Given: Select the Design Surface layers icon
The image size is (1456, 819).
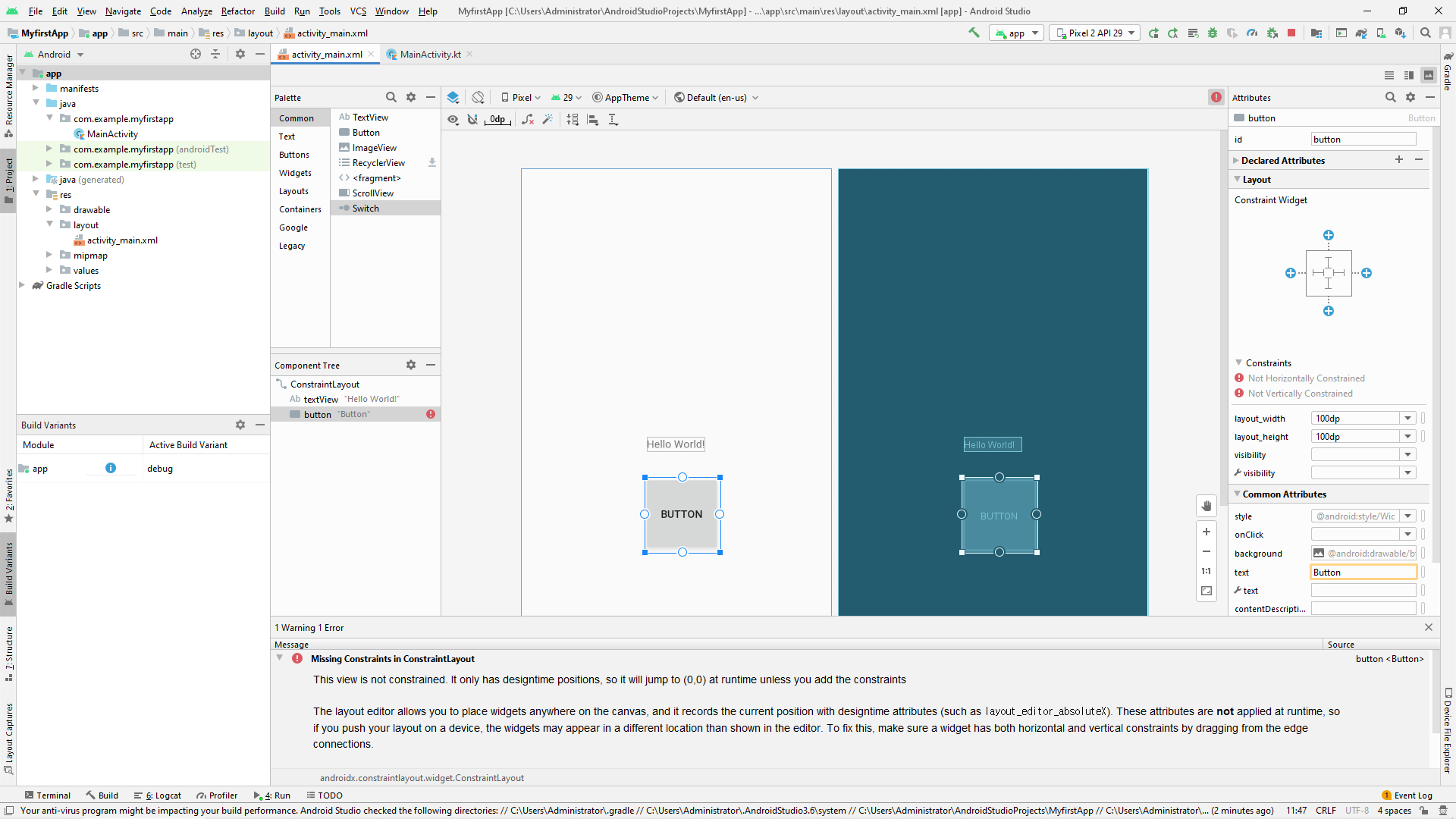Looking at the screenshot, I should click(x=453, y=97).
